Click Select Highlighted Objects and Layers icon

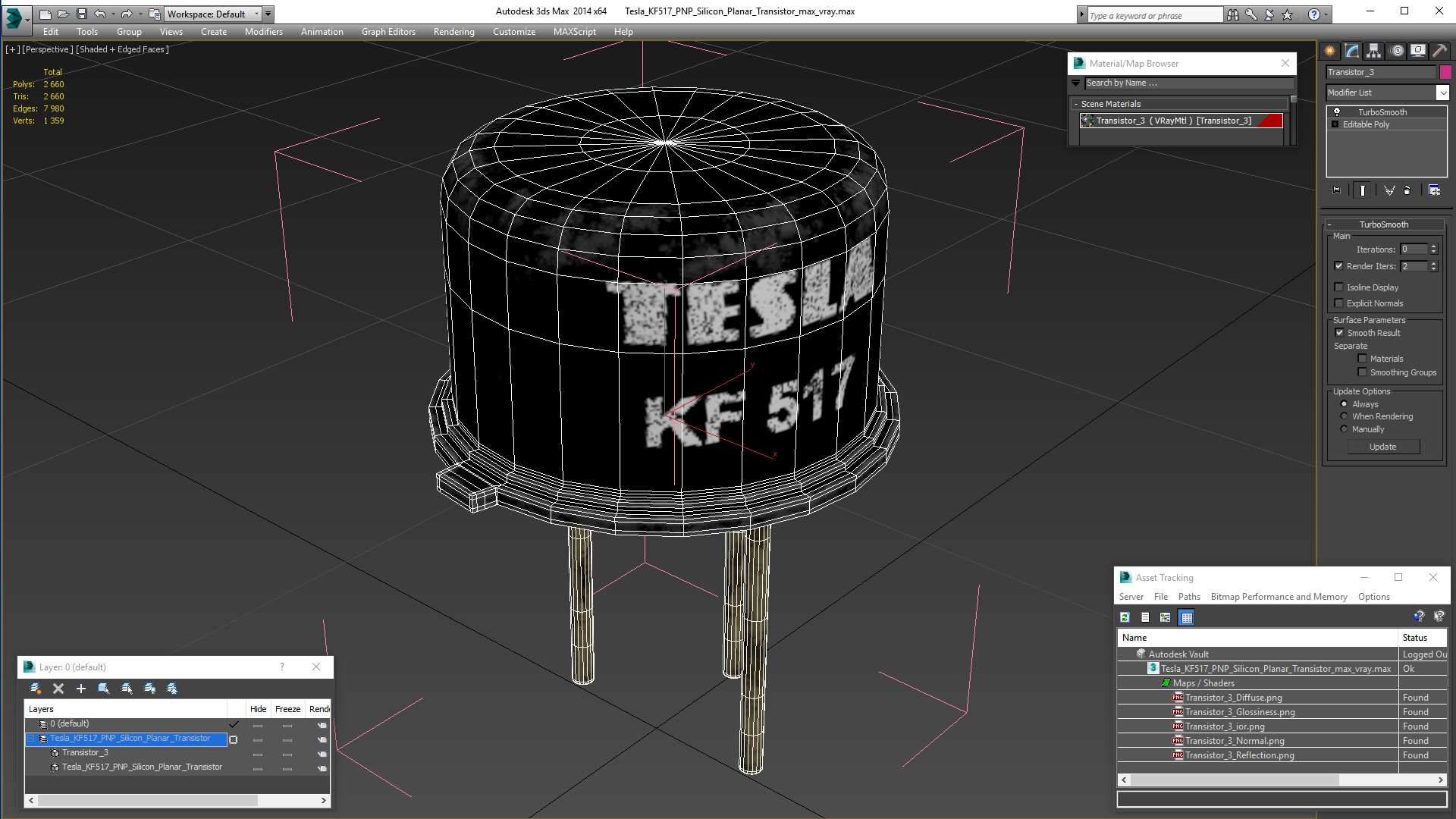point(104,689)
